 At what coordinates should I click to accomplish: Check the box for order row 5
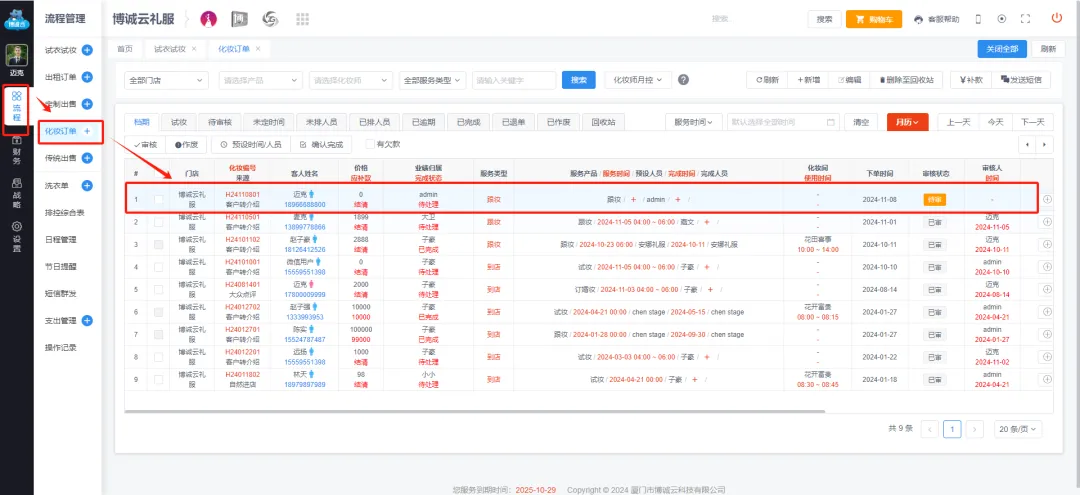[x=159, y=289]
